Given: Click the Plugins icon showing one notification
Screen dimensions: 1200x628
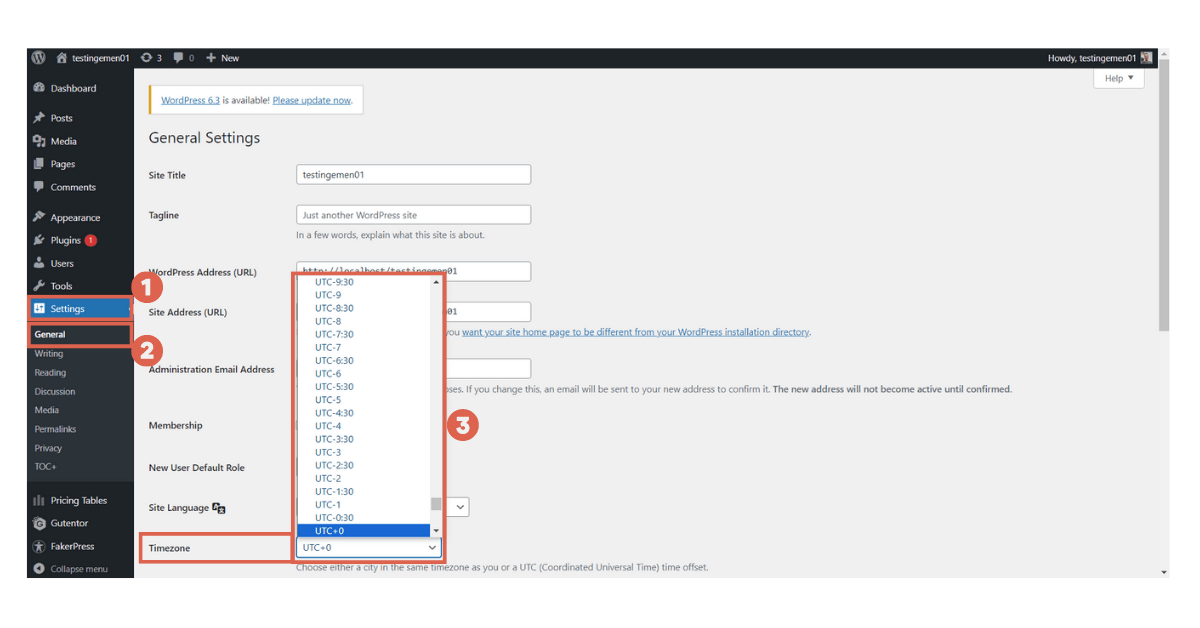Looking at the screenshot, I should [x=38, y=240].
